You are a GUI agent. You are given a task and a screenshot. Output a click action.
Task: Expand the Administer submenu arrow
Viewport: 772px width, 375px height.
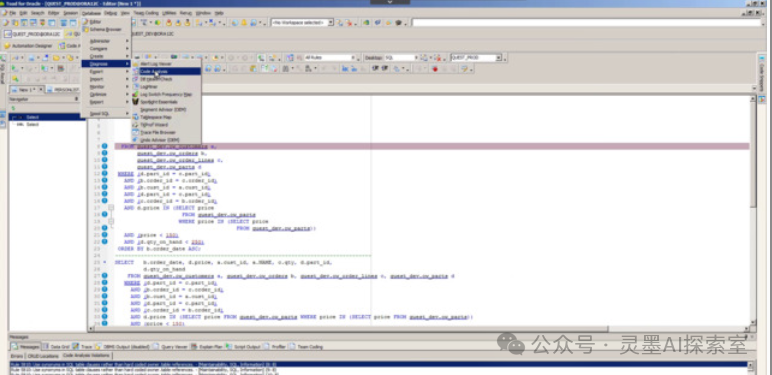[x=127, y=41]
